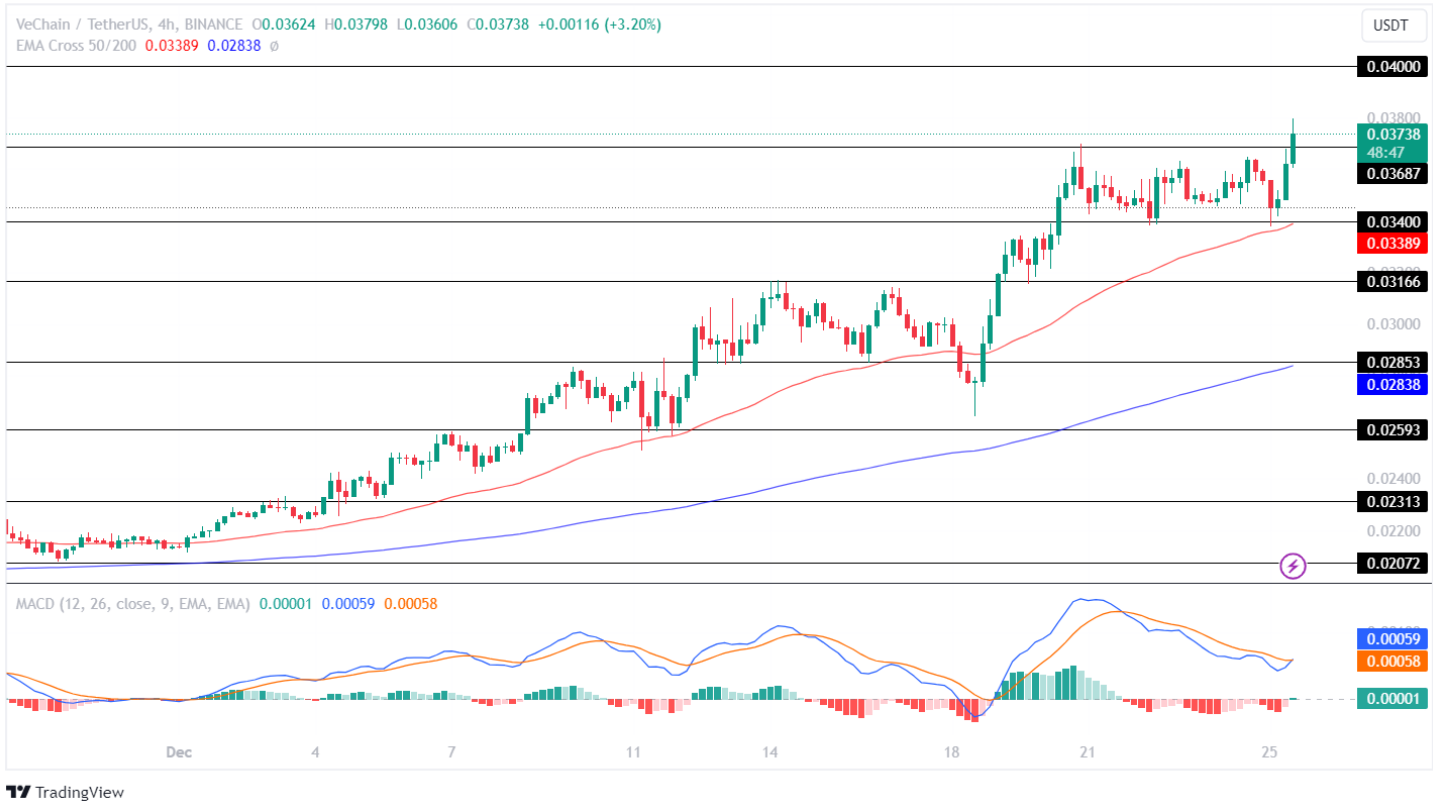This screenshot has height=803, width=1437.
Task: Click the 0.02072 price level label
Action: (1391, 564)
